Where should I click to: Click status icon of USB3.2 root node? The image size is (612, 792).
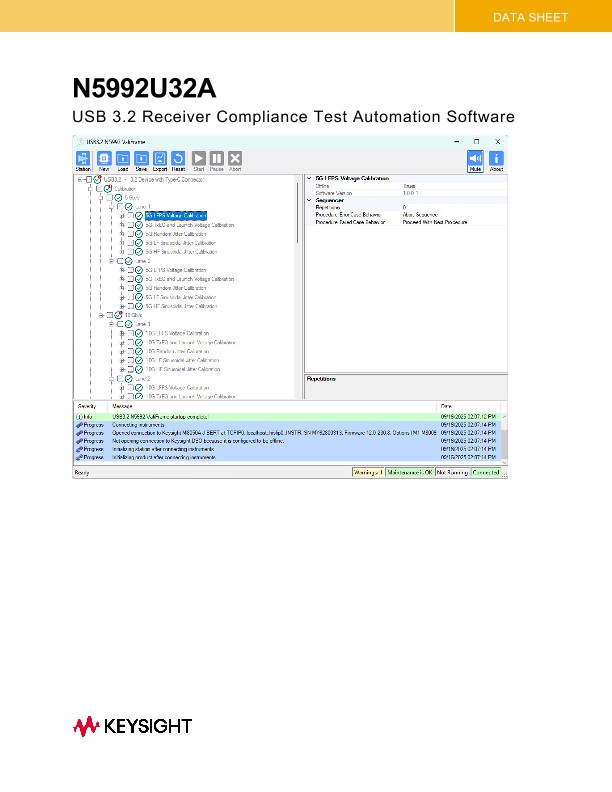(x=97, y=179)
